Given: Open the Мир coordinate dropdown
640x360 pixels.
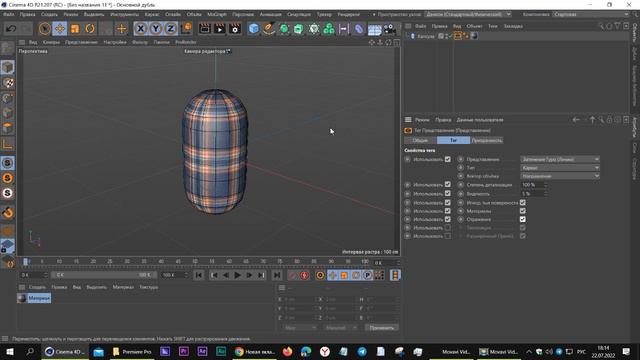Looking at the screenshot, I should point(299,328).
